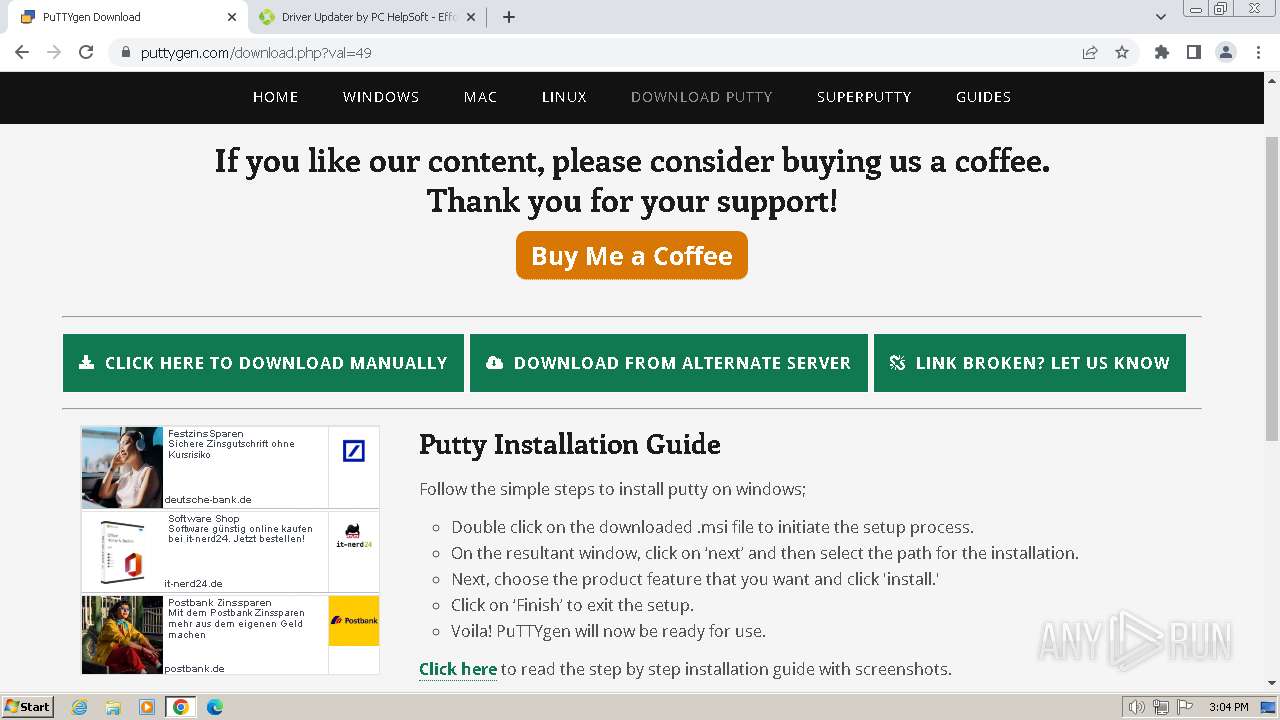Open Internet Explorer from taskbar

click(79, 707)
